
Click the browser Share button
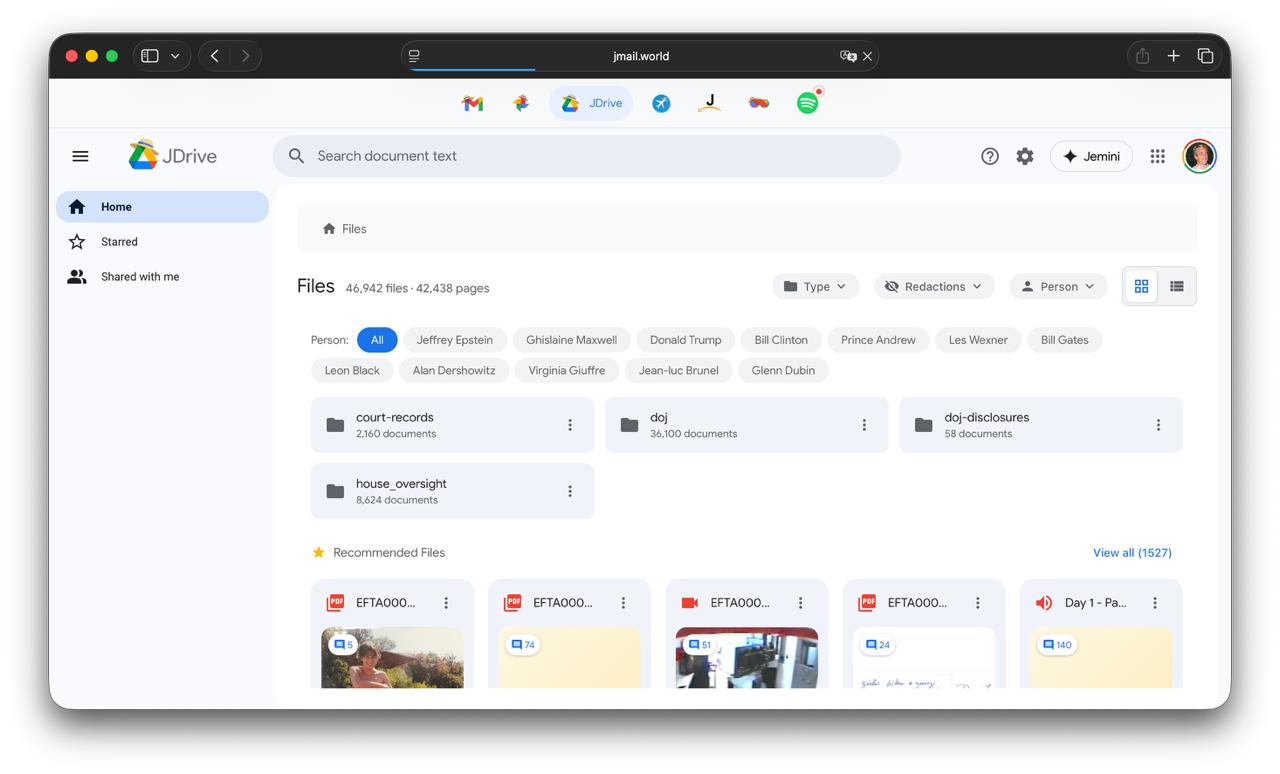click(1142, 56)
